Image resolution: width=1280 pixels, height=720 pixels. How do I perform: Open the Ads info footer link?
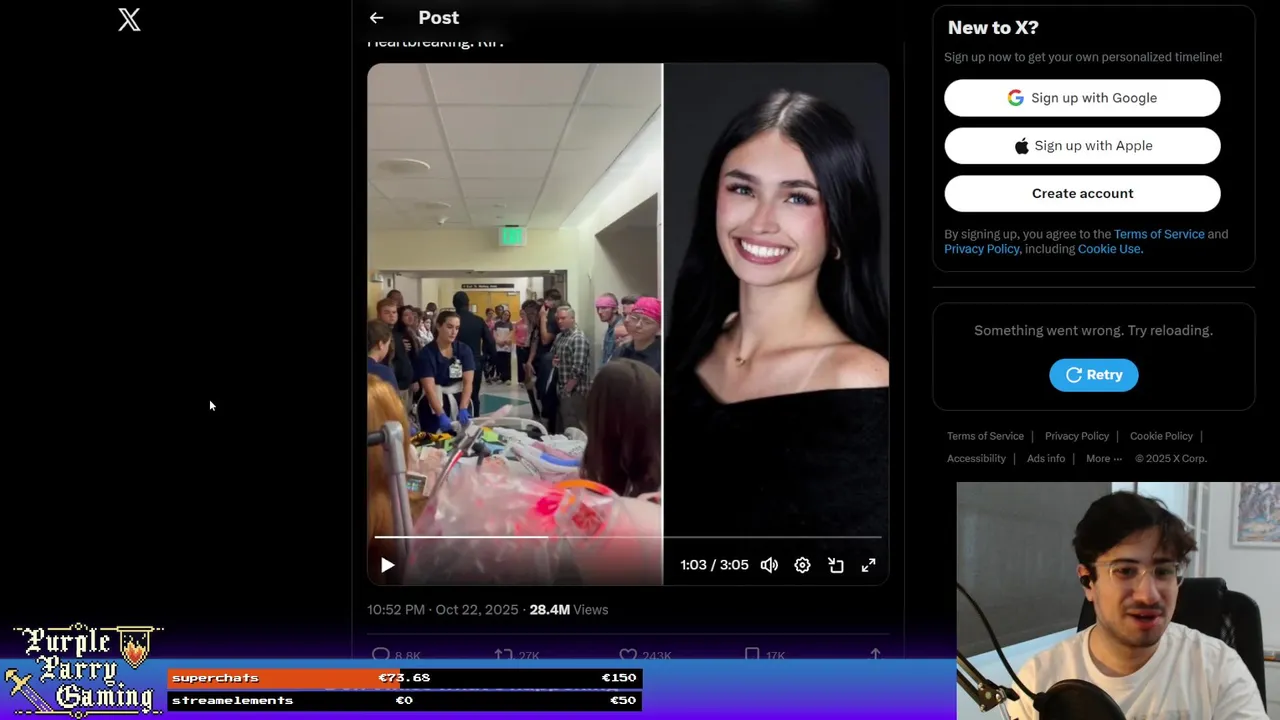1046,459
